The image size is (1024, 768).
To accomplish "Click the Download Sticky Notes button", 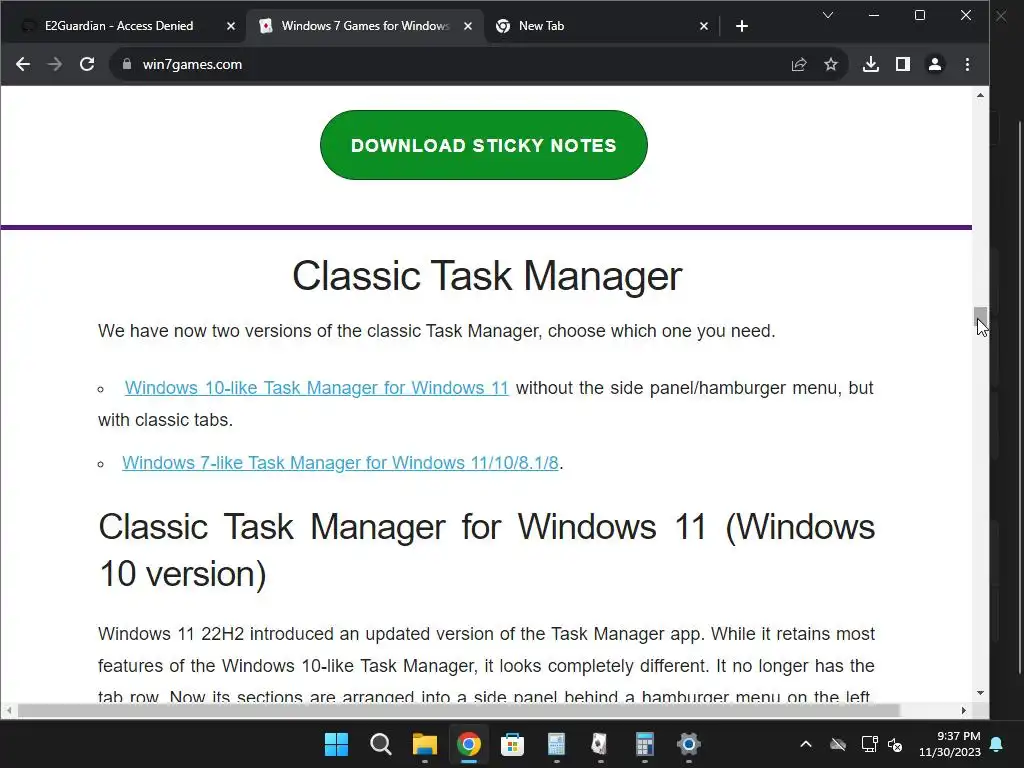I will coord(484,145).
